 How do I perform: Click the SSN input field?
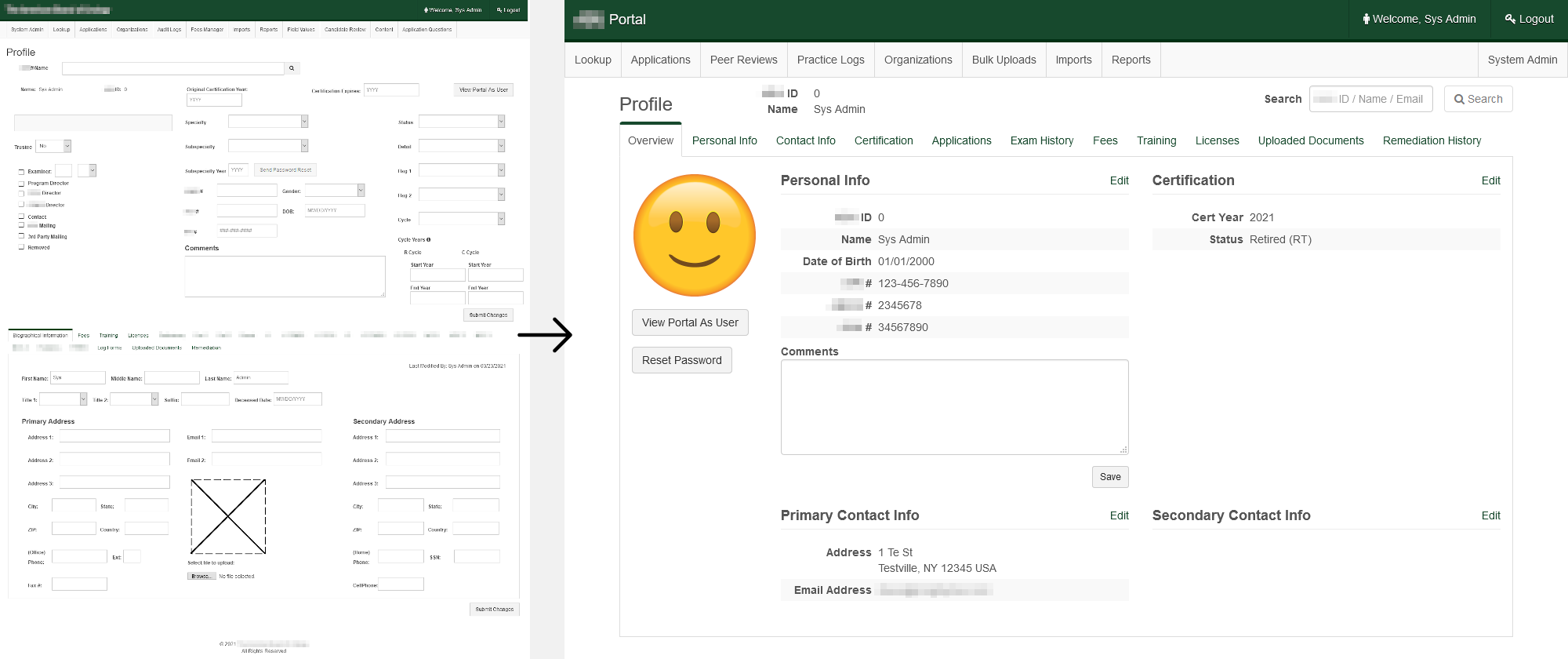pyautogui.click(x=477, y=556)
